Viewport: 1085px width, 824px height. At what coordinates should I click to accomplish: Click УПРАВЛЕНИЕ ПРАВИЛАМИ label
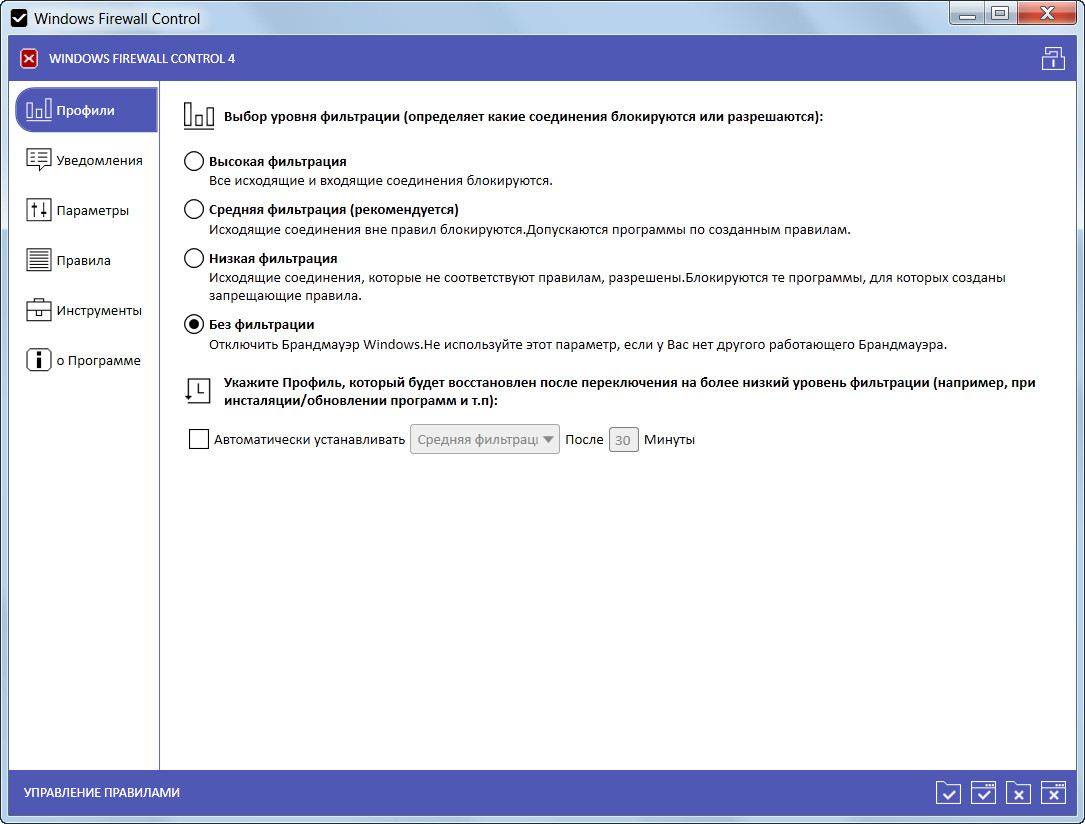(x=102, y=793)
